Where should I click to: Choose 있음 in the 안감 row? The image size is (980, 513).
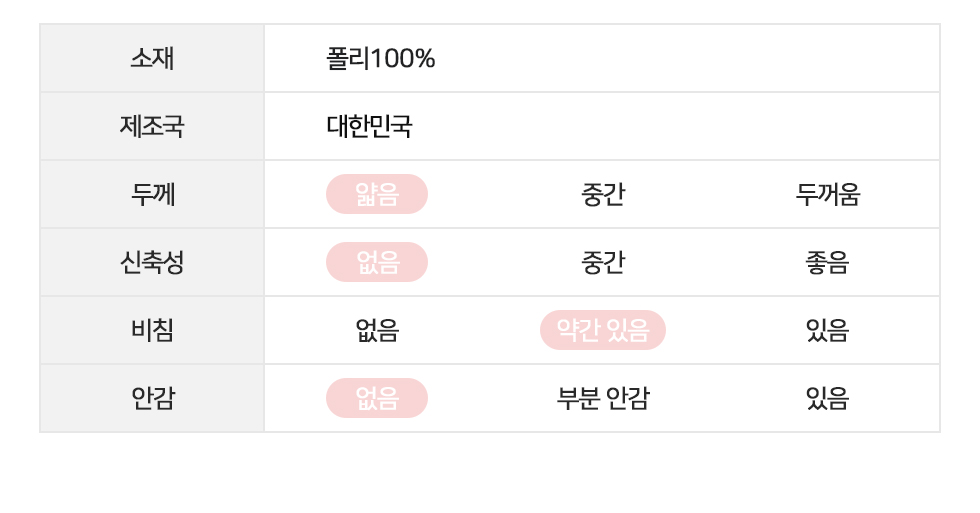(x=827, y=398)
